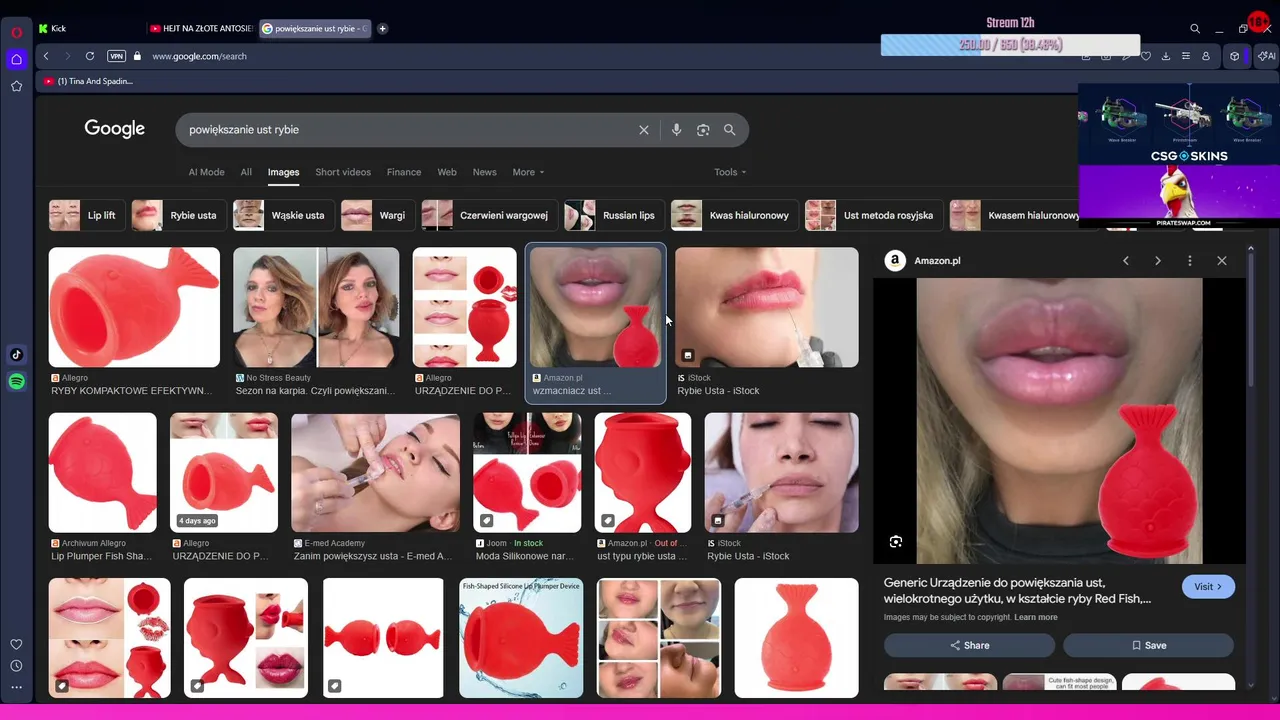Open E-med Academy lip injection thumbnail
The width and height of the screenshot is (1280, 720).
tap(375, 473)
